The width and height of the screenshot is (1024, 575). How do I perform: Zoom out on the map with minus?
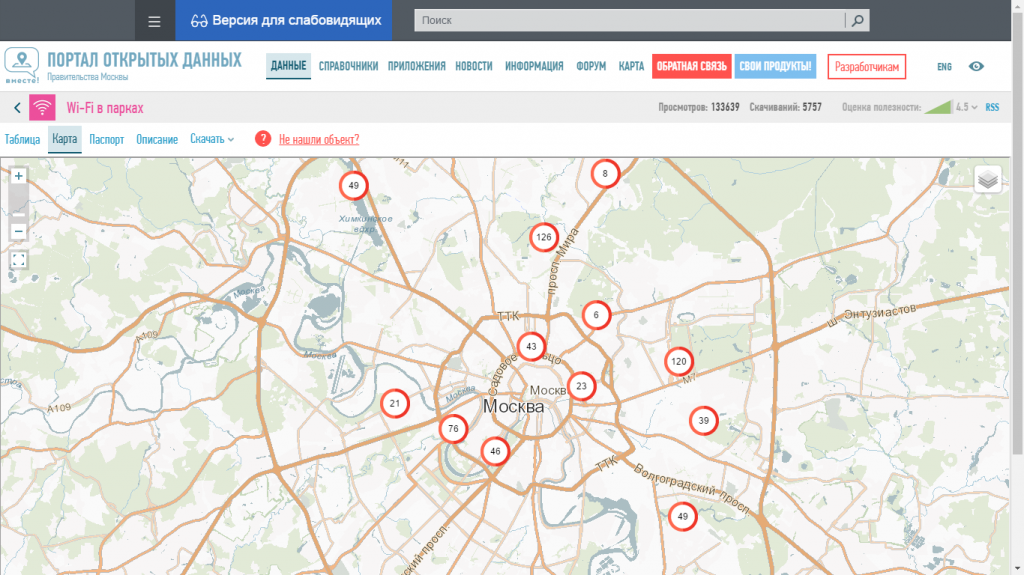tap(18, 231)
